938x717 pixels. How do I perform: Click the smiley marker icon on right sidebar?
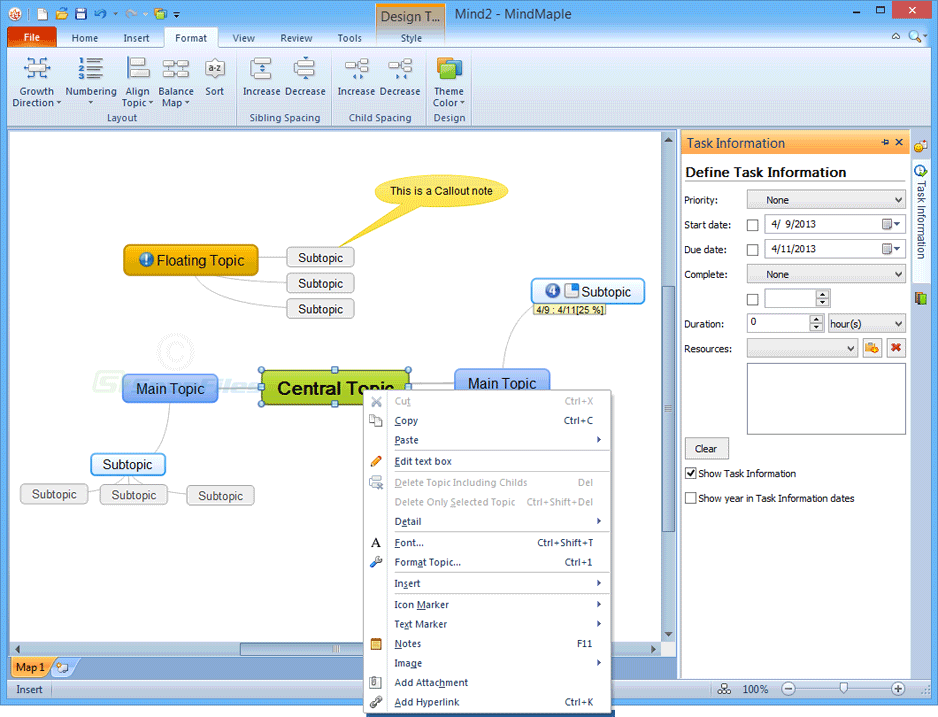coord(921,146)
